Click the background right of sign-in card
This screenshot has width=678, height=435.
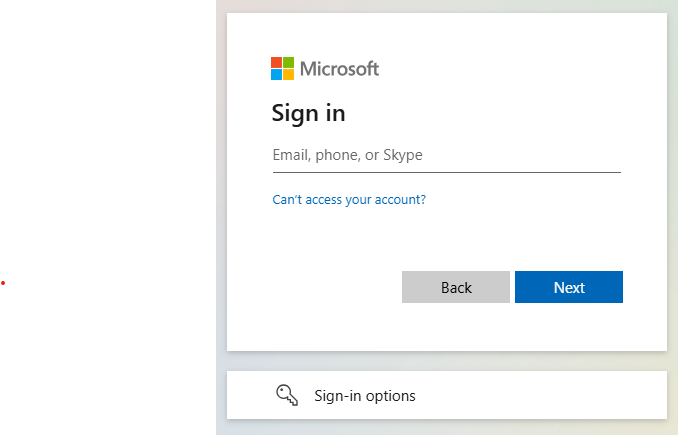[672, 200]
